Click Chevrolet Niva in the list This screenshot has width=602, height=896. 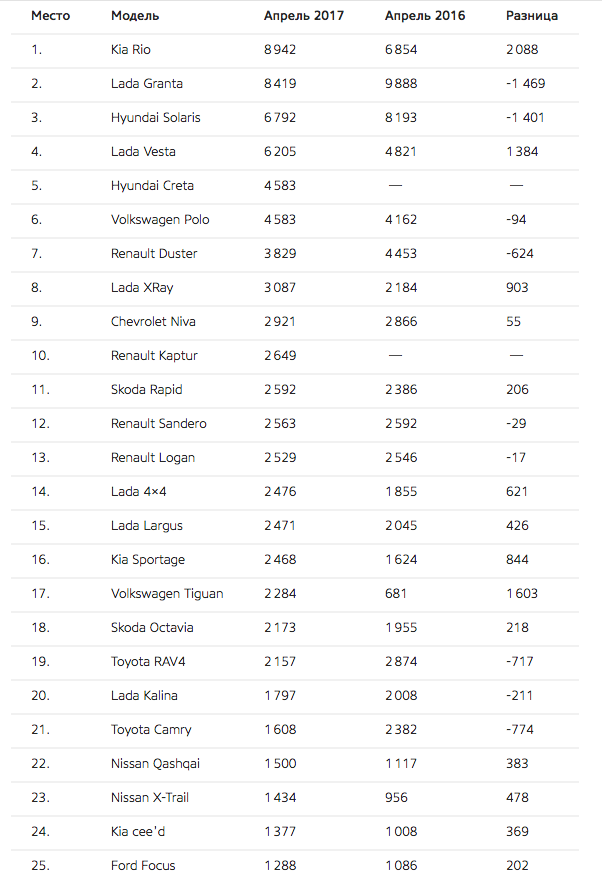point(153,322)
